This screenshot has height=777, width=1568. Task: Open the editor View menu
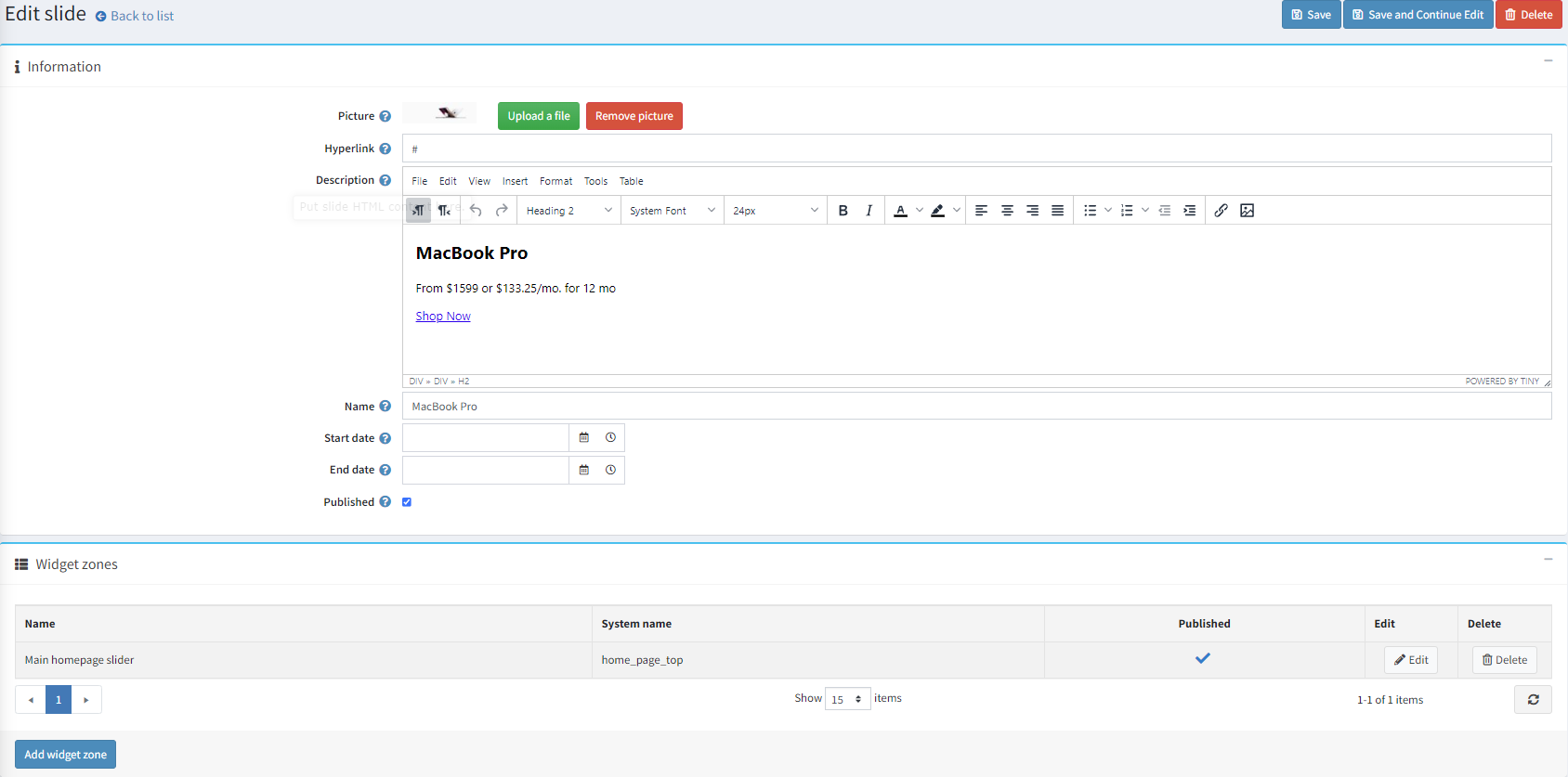(479, 181)
